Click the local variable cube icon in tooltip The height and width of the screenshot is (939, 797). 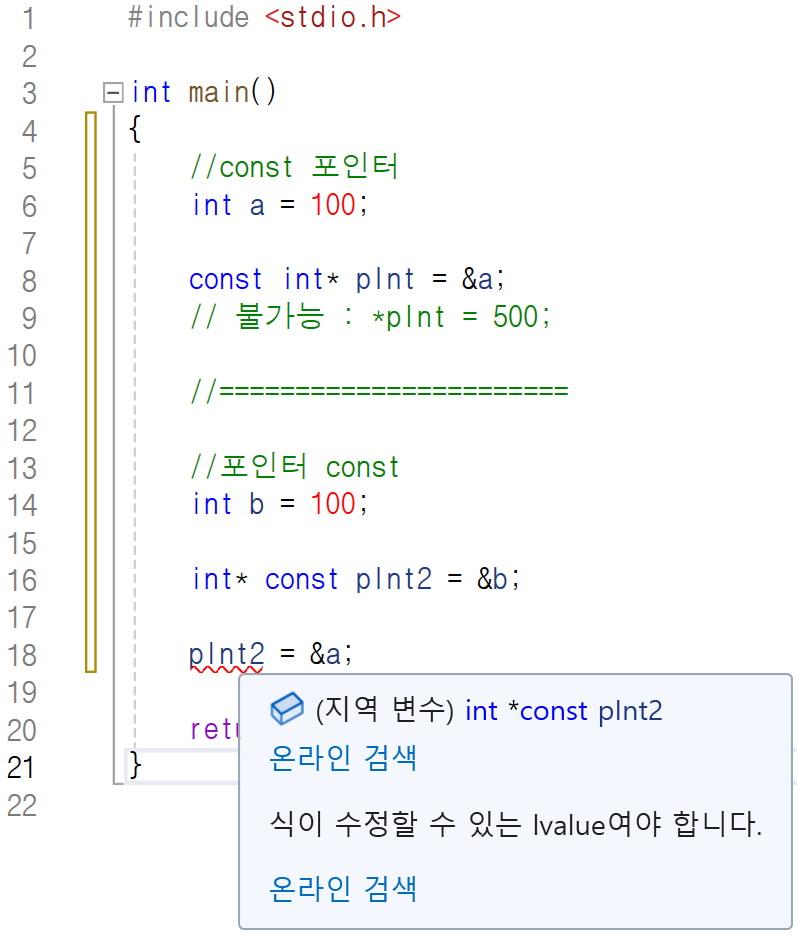tap(287, 709)
